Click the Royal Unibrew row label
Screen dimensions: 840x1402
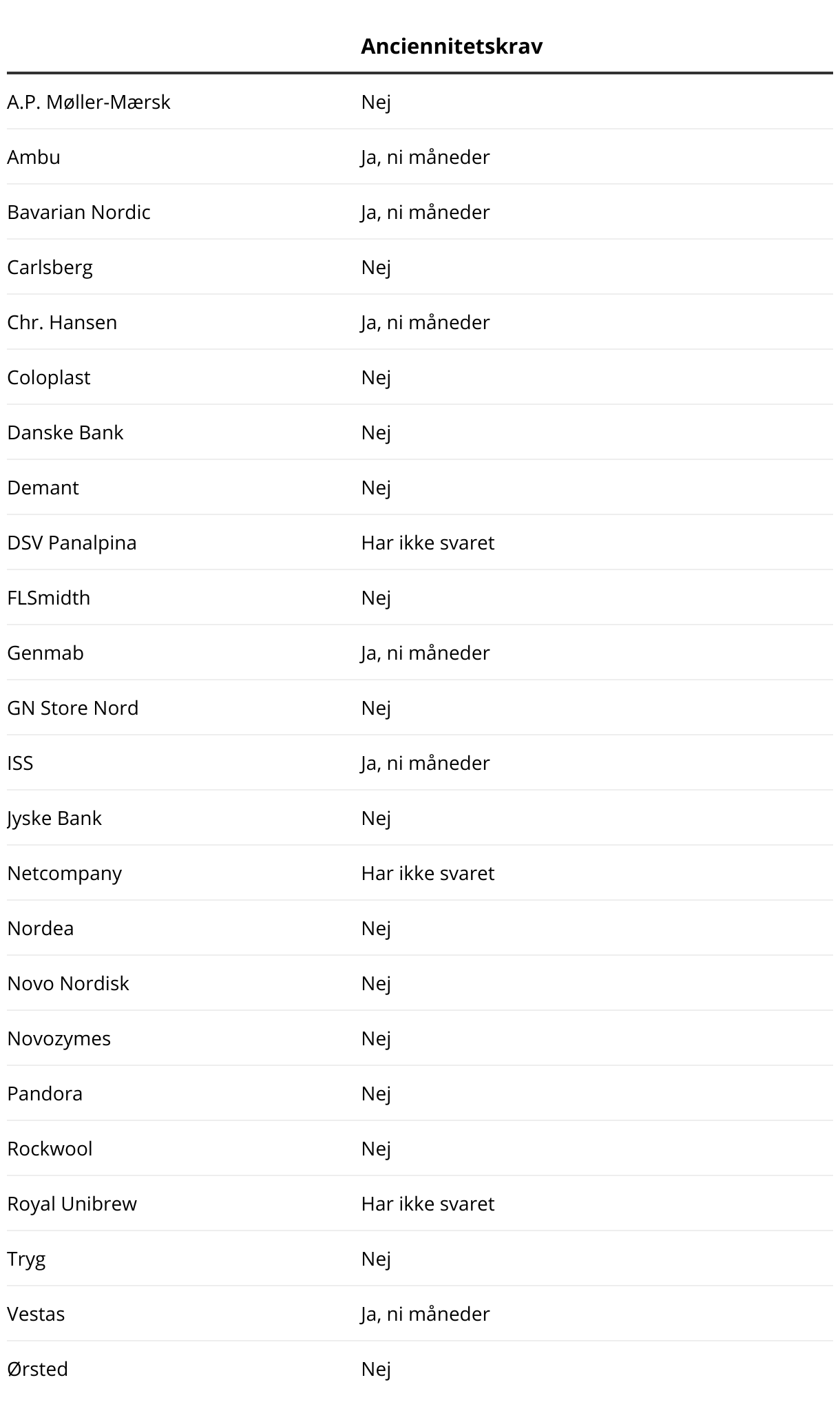tap(72, 1204)
